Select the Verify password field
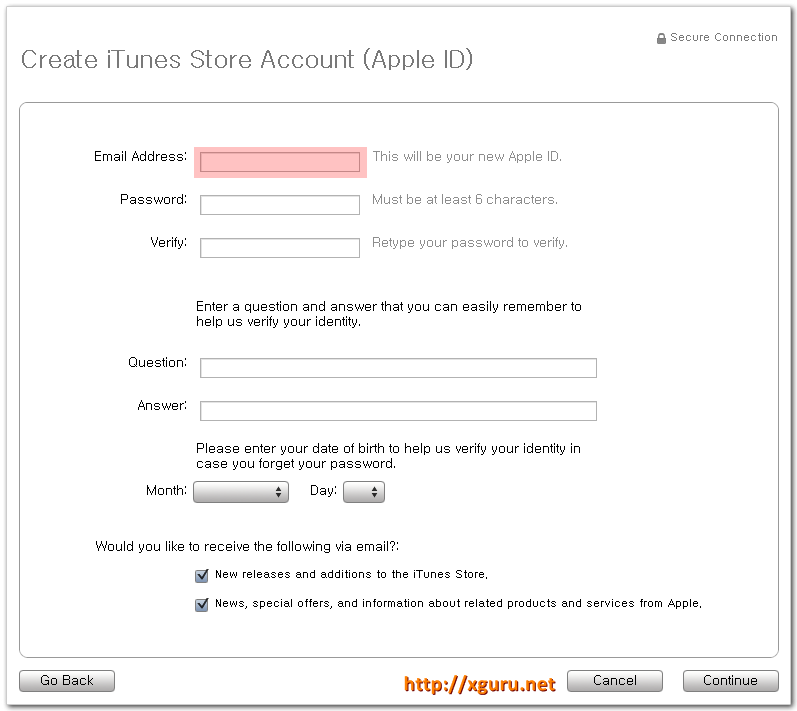This screenshot has height=711, width=797. (280, 248)
